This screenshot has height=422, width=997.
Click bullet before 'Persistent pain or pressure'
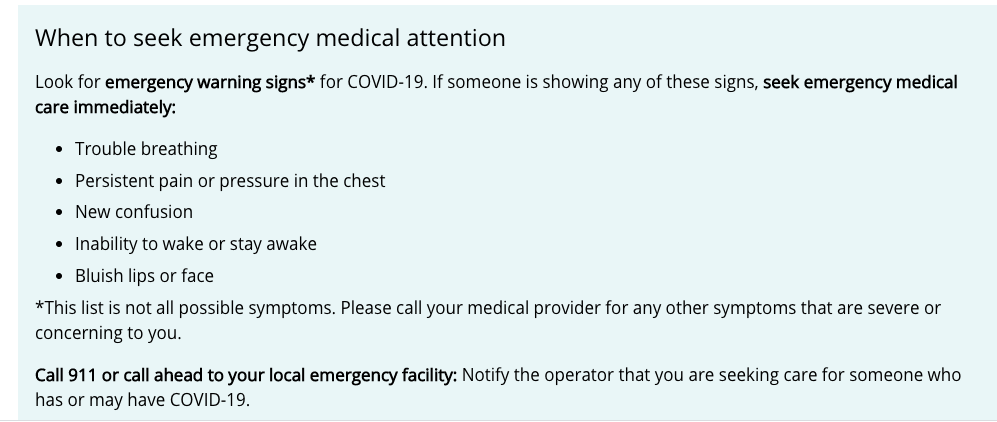click(60, 181)
